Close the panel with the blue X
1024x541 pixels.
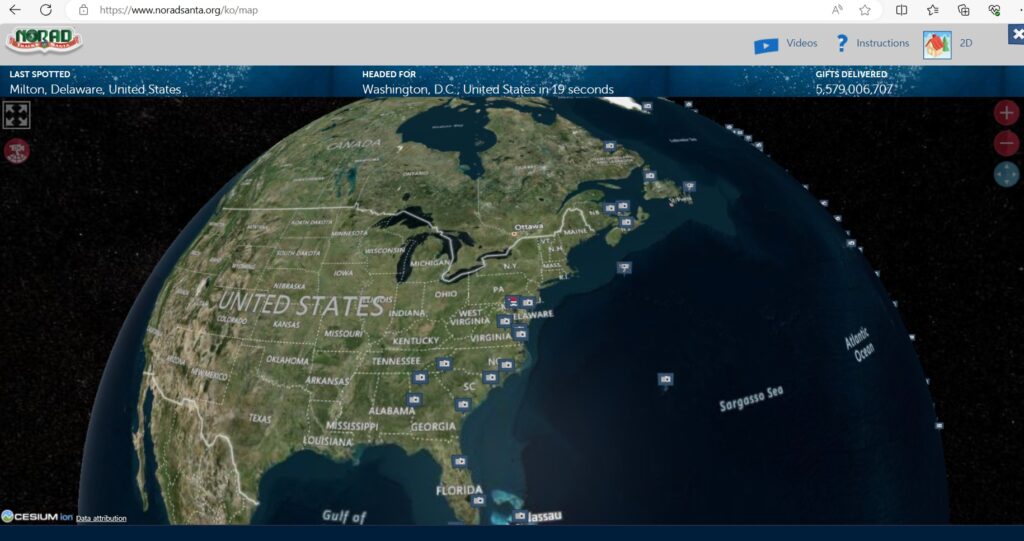[x=1016, y=34]
